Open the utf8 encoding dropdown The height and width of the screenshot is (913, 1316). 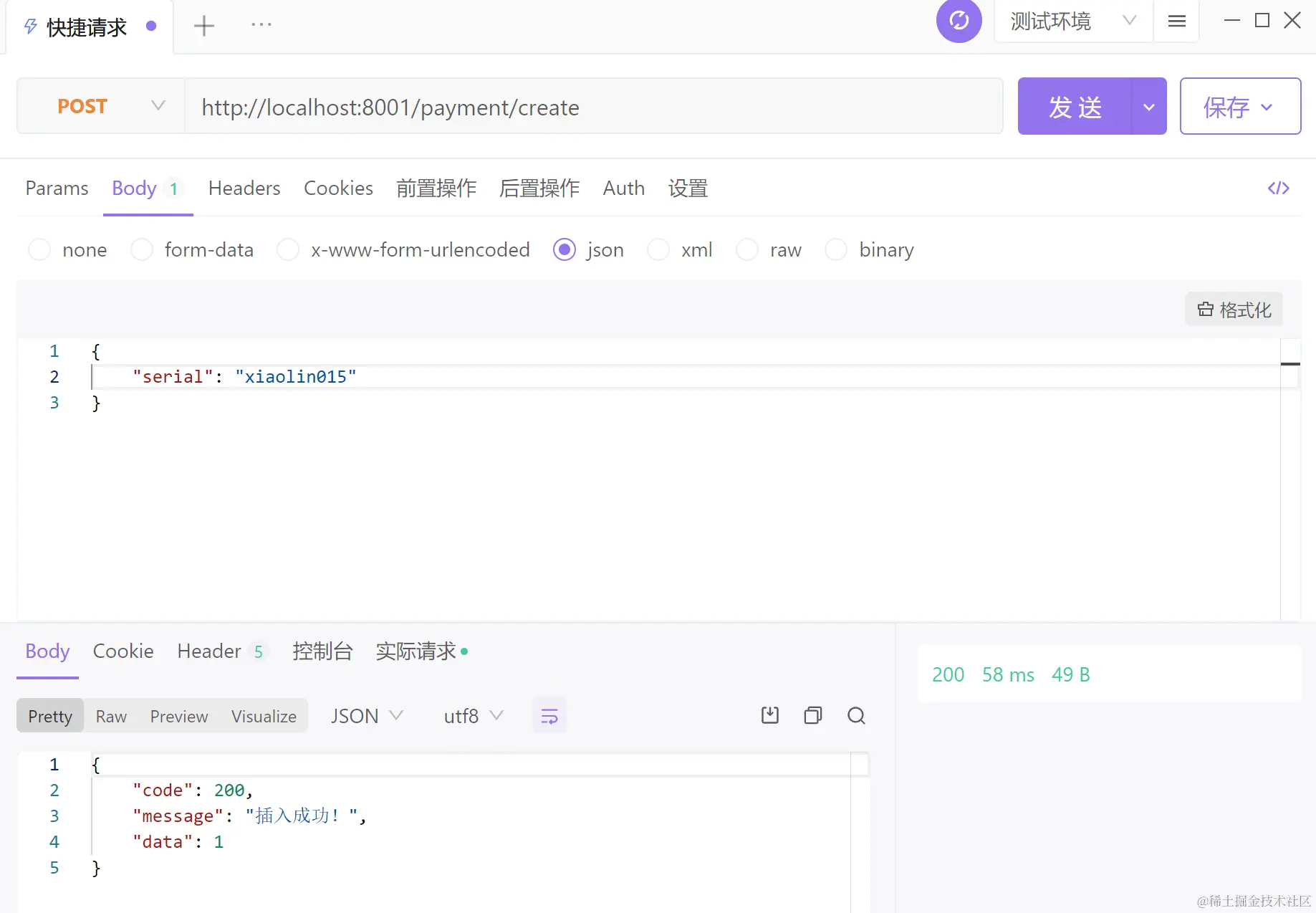pyautogui.click(x=471, y=715)
